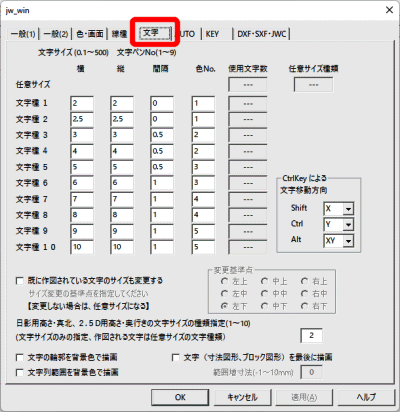Click the 文字種 1 width input field
The height and width of the screenshot is (412, 400).
(82, 103)
